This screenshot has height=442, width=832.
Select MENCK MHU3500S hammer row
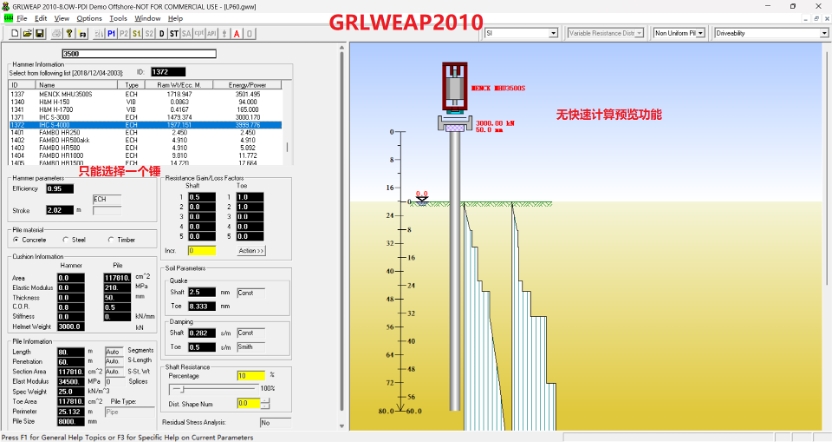pyautogui.click(x=60, y=94)
